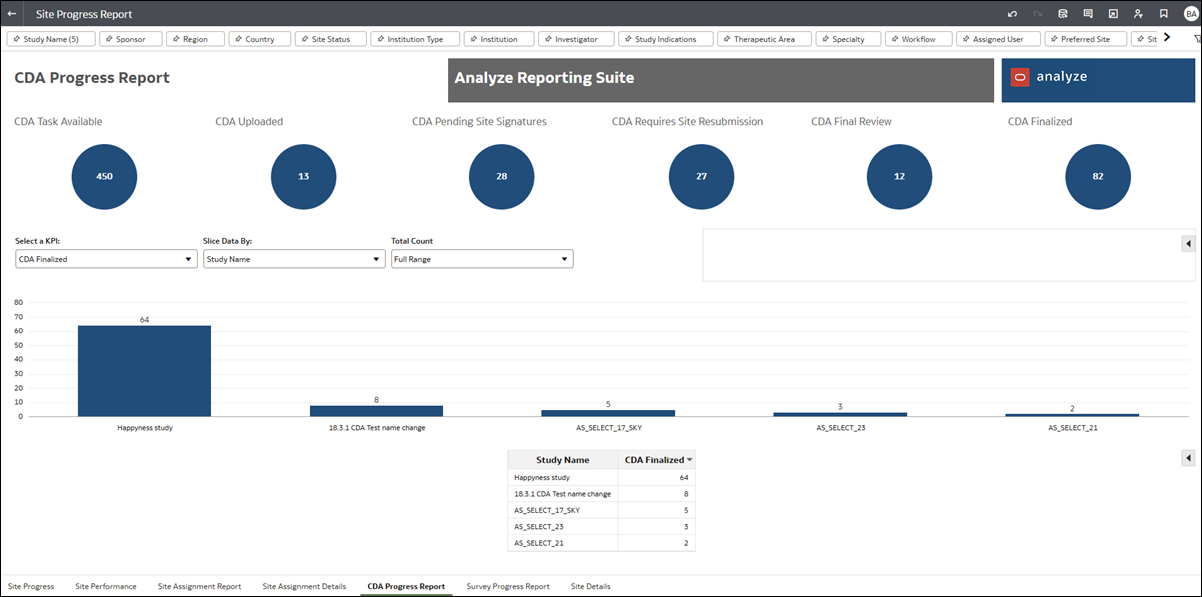Click the bookmark icon in the header
Image resolution: width=1202 pixels, height=597 pixels.
[x=1164, y=14]
